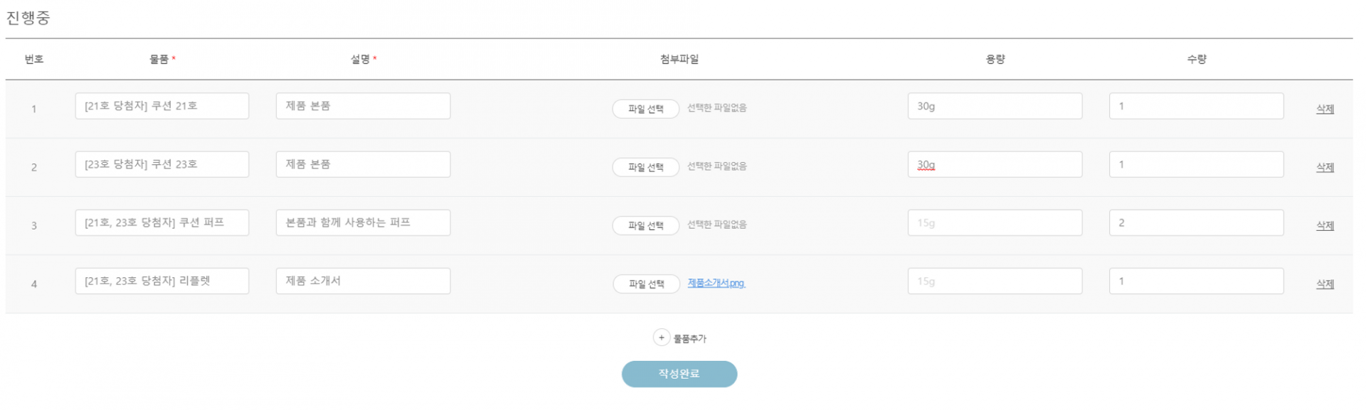This screenshot has height=410, width=1366.
Task: Click the empty 용량 field in row 4
Action: pos(995,281)
